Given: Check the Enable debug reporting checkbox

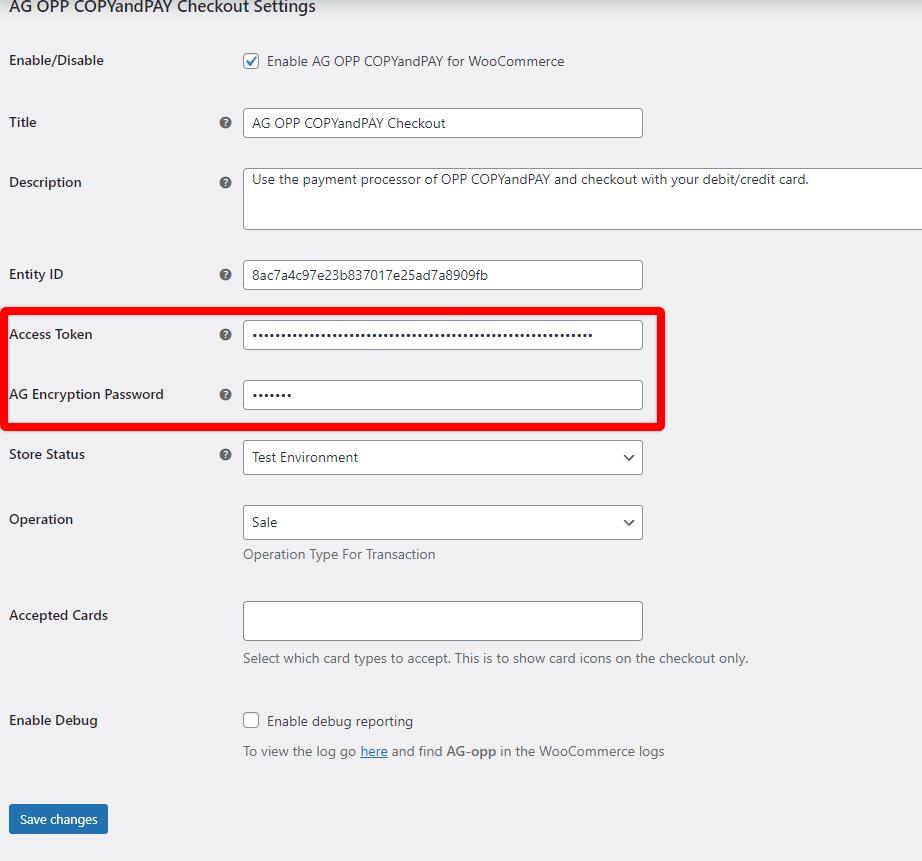Looking at the screenshot, I should pos(251,720).
